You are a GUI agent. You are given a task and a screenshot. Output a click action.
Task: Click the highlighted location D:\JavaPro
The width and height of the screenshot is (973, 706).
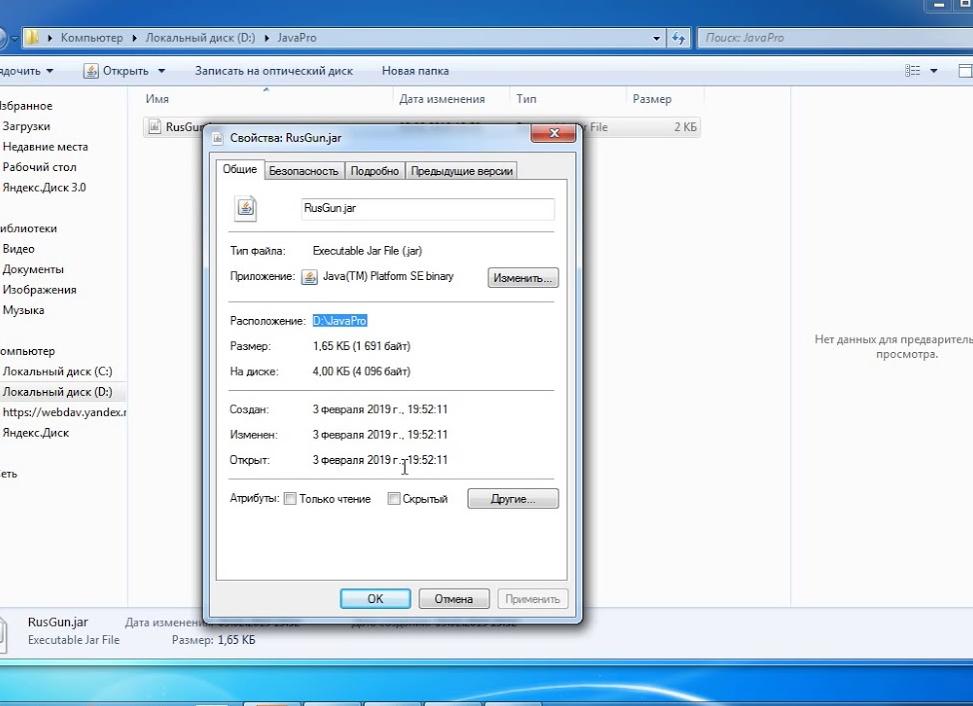click(x=339, y=321)
